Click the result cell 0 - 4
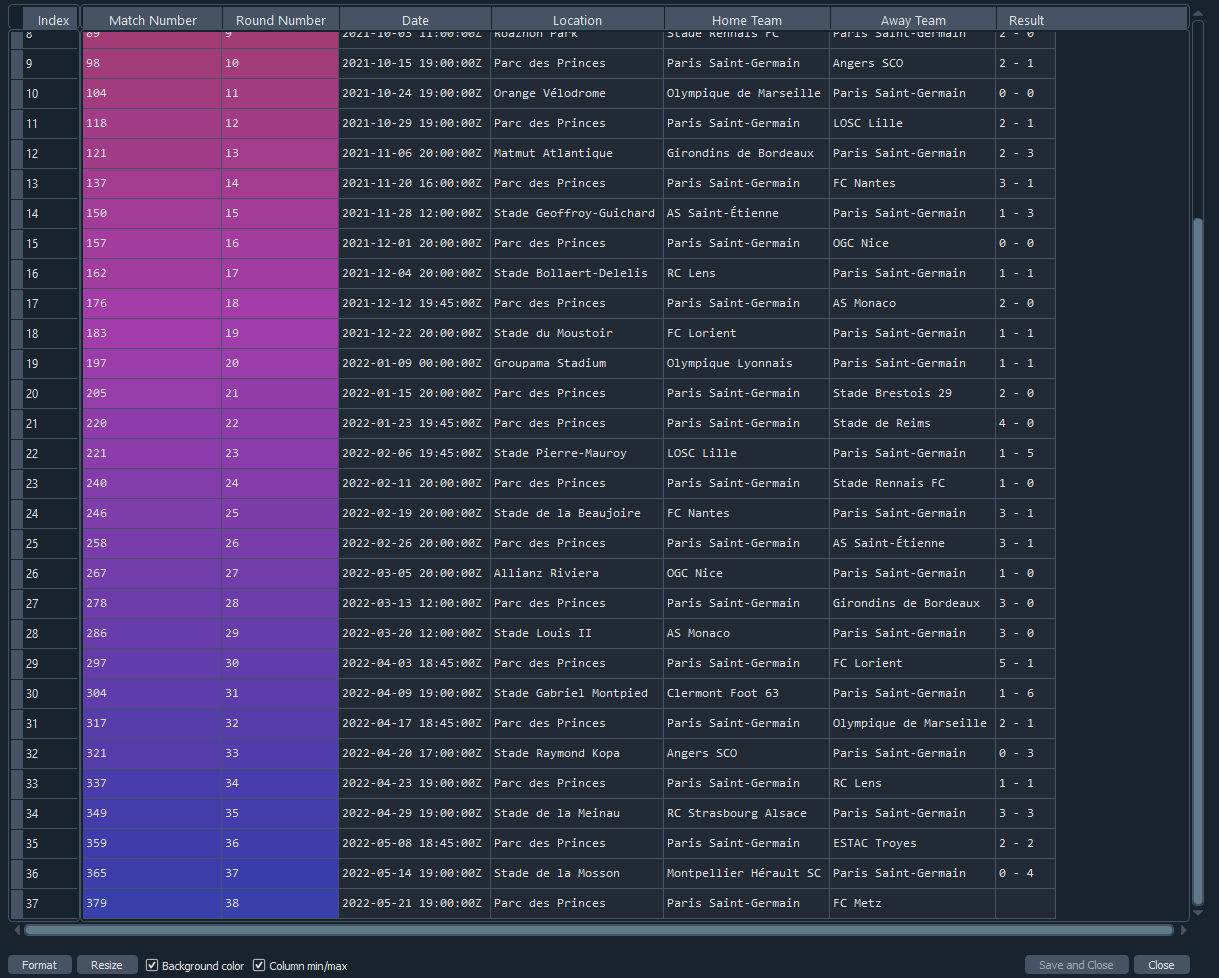Screen dimensions: 1219x978 (1025, 873)
